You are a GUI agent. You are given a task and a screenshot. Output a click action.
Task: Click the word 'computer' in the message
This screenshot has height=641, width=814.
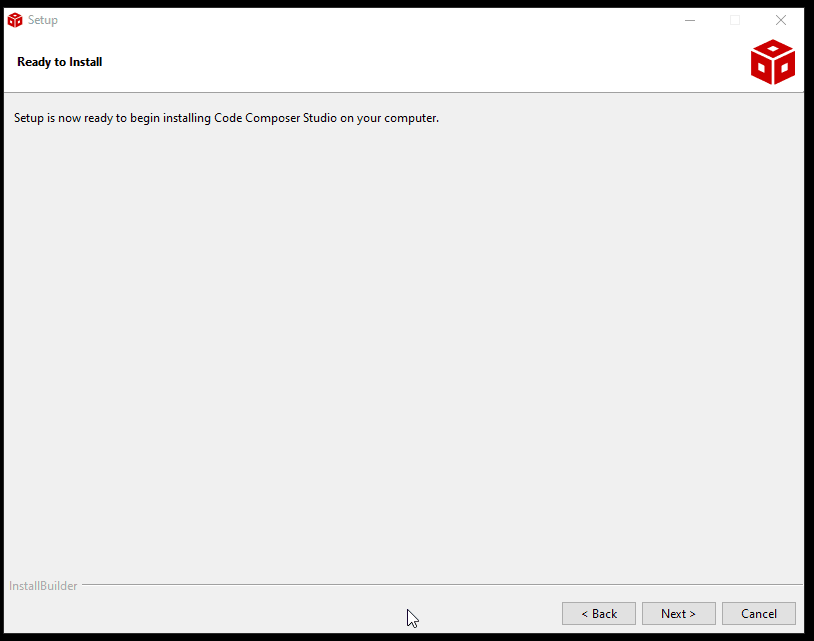(410, 118)
